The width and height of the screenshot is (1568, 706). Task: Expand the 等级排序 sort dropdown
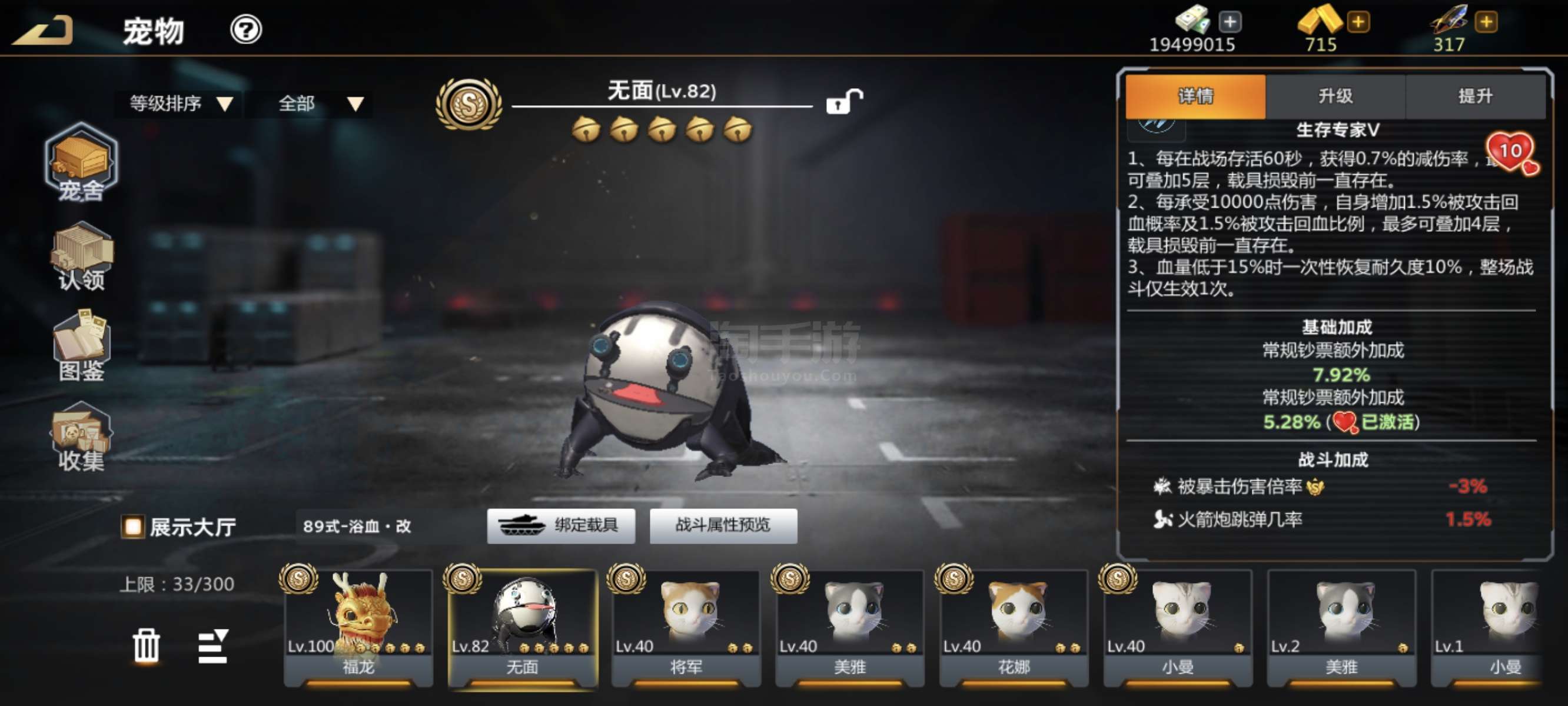pyautogui.click(x=180, y=104)
